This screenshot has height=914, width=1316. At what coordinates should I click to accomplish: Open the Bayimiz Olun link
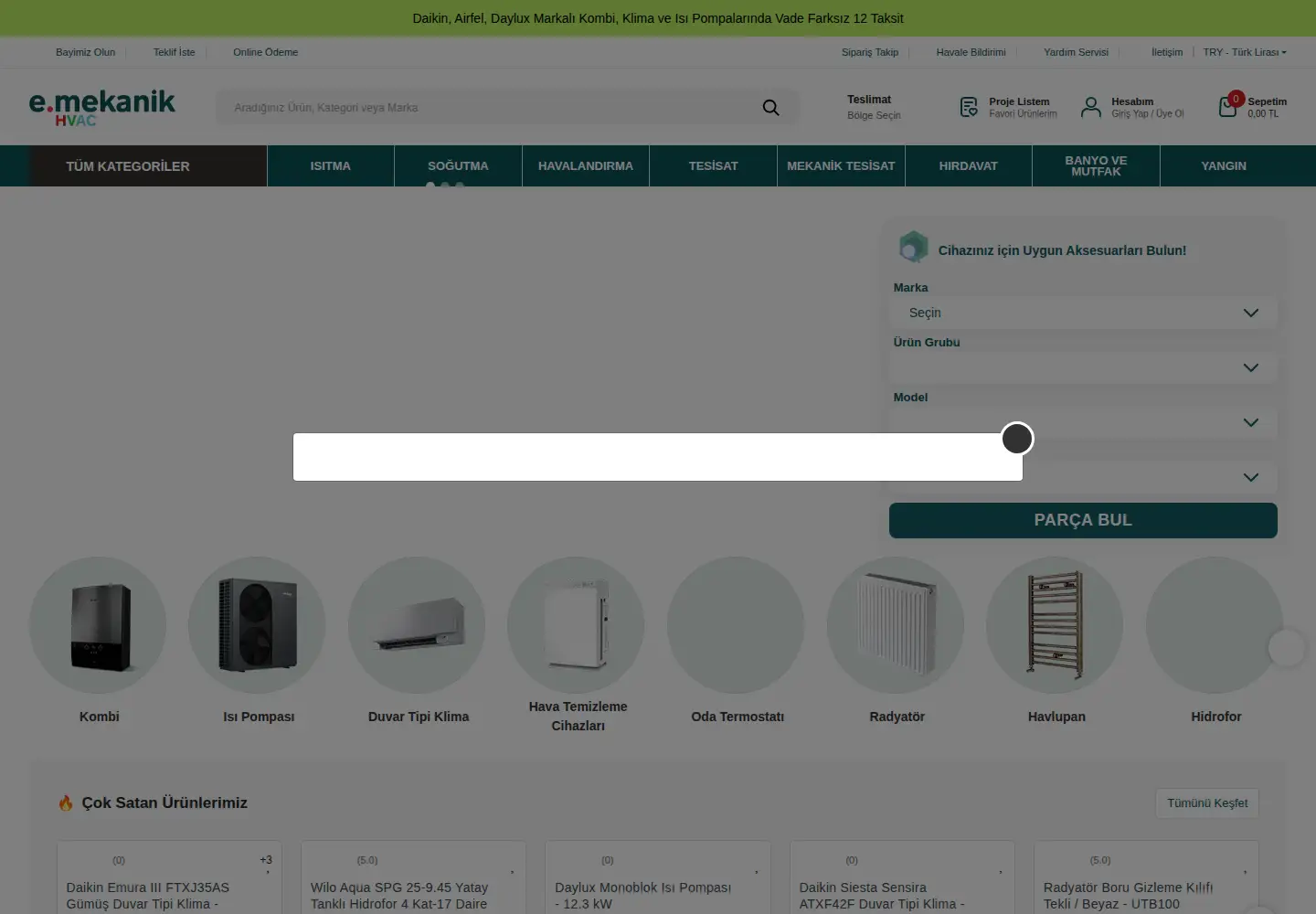(x=85, y=52)
